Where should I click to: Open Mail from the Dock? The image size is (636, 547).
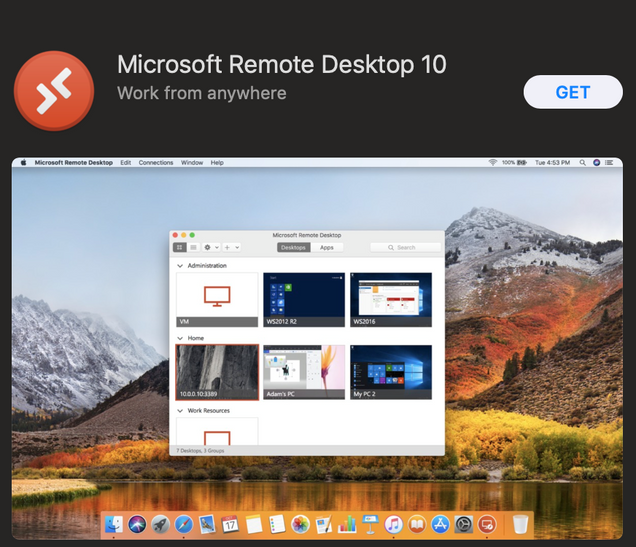pos(207,525)
